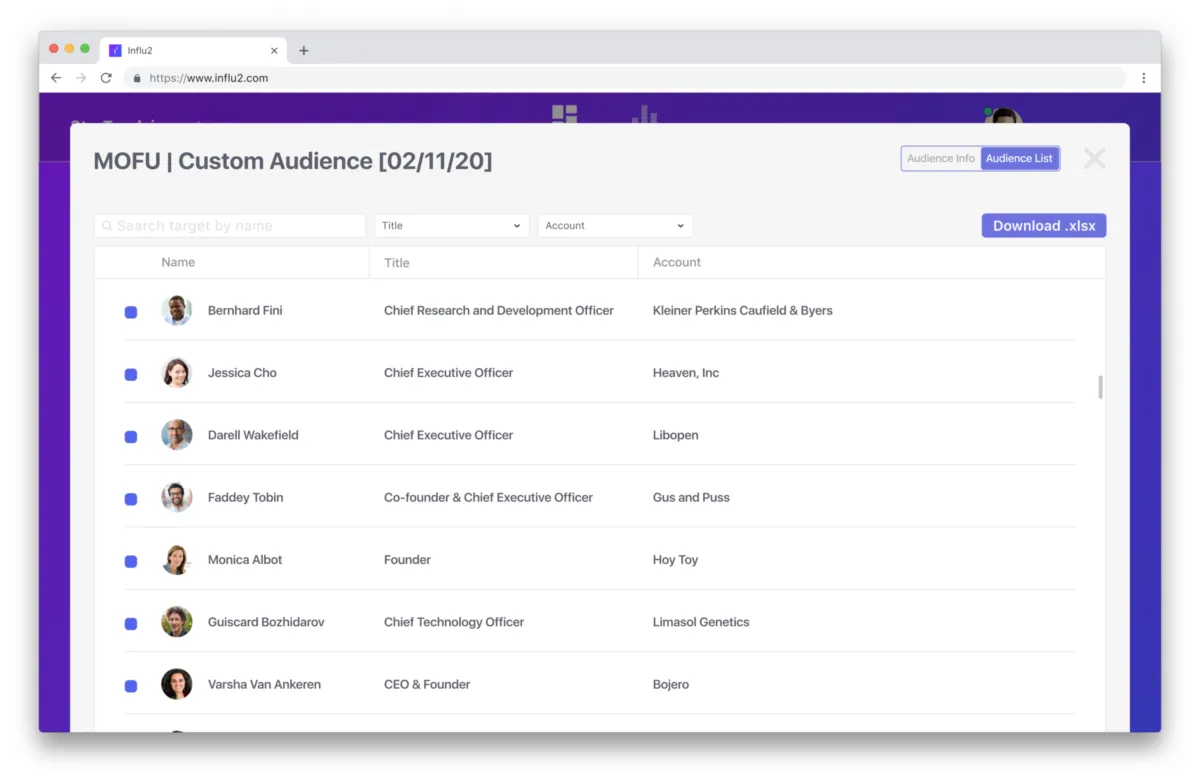Click the Download .xlsx button
1200x779 pixels.
click(x=1043, y=226)
